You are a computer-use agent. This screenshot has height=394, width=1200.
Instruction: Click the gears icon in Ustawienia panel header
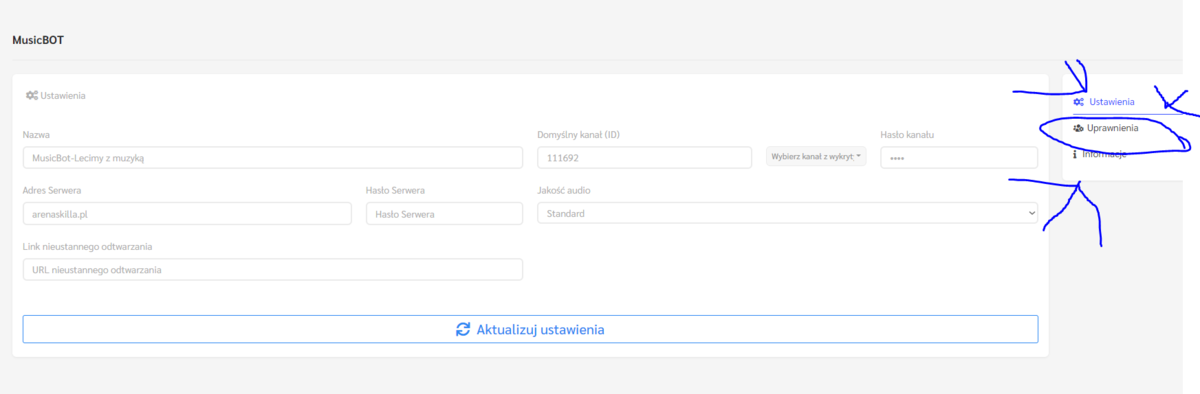click(32, 95)
